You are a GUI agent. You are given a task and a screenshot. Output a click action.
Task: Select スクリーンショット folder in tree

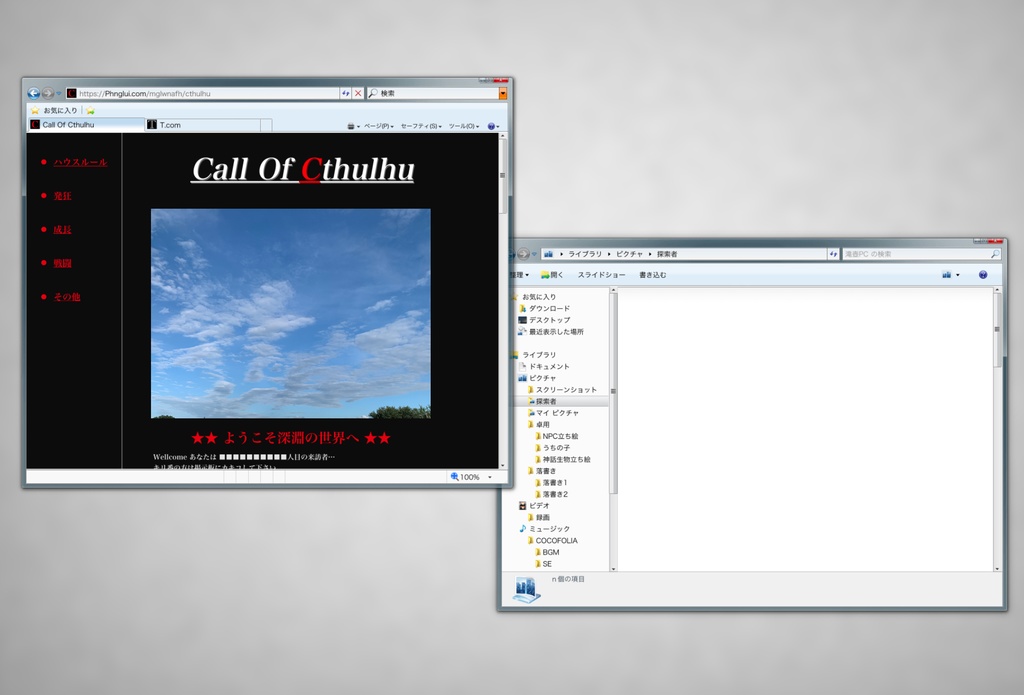click(562, 390)
